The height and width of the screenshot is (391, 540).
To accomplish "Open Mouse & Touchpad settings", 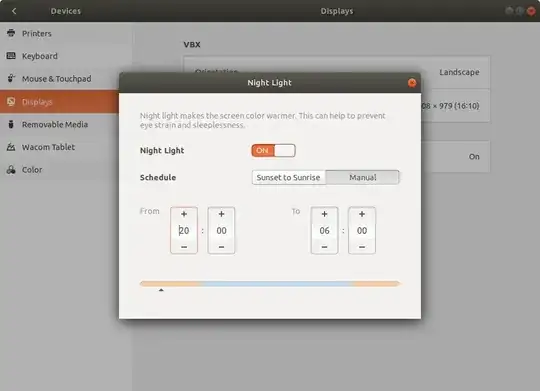I will coord(59,79).
